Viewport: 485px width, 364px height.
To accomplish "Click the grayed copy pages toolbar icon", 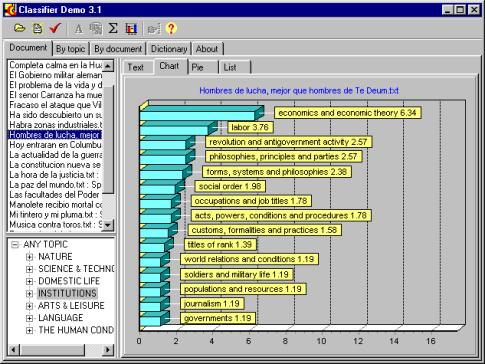I will pyautogui.click(x=96, y=29).
